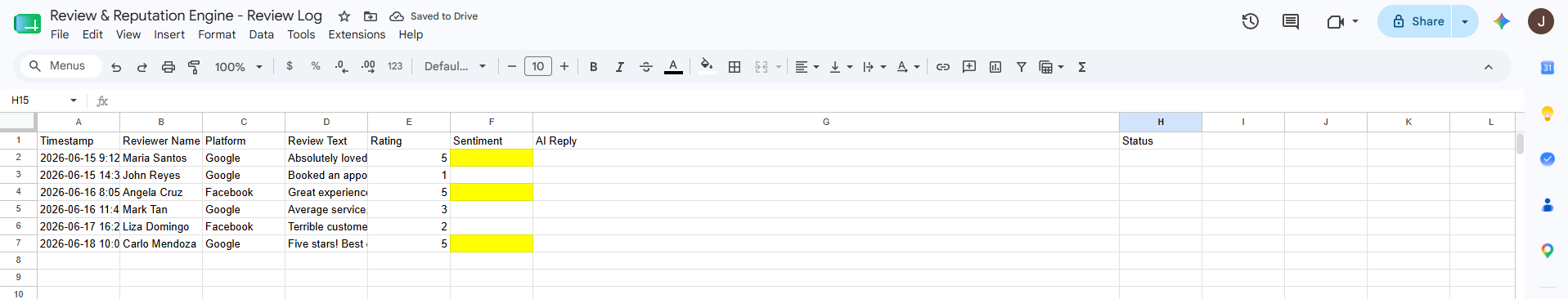1568x299 pixels.
Task: Select the AI Reply header cell
Action: [826, 141]
